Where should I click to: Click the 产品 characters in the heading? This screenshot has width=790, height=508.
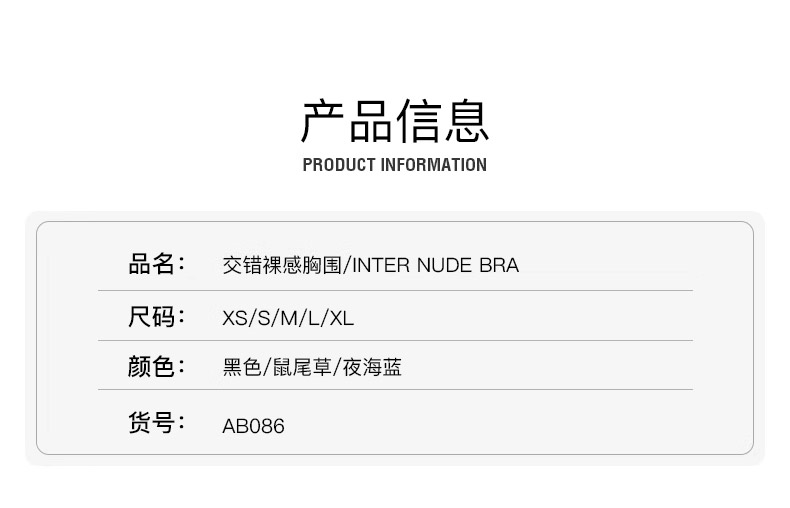click(347, 121)
